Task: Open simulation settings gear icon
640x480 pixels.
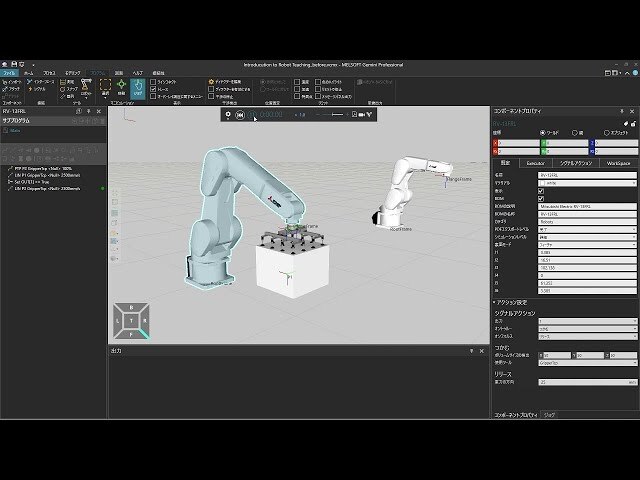Action: [x=228, y=115]
